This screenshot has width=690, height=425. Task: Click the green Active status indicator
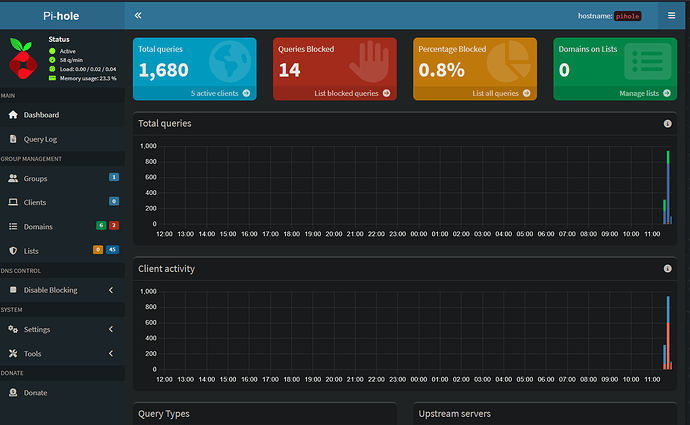point(52,51)
